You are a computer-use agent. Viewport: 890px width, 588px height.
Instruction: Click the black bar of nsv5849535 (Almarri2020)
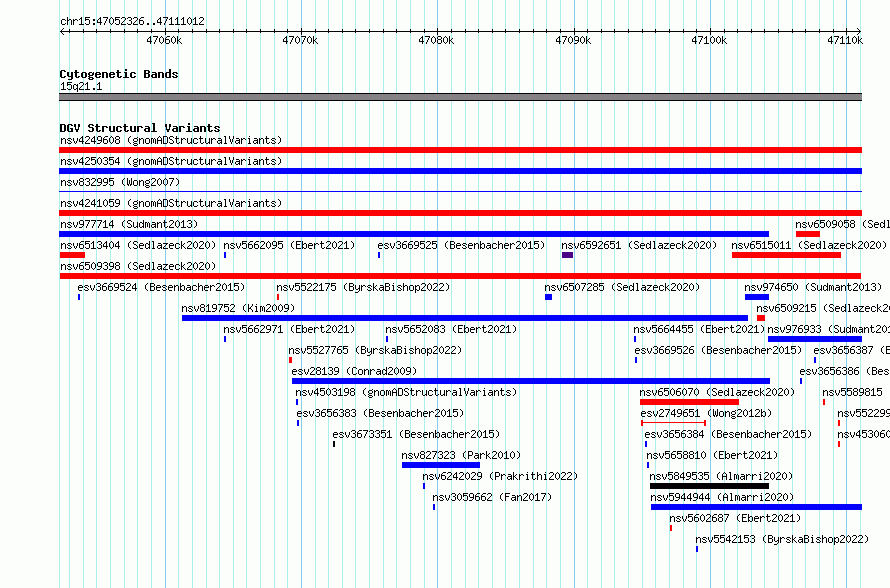(710, 486)
